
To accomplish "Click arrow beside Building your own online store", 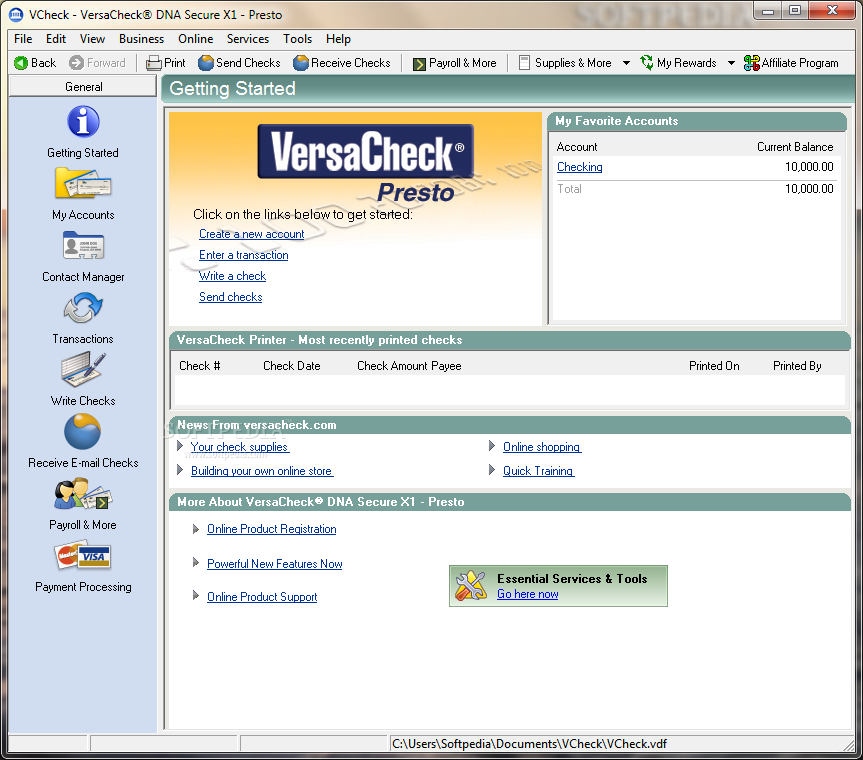I will pyautogui.click(x=180, y=469).
